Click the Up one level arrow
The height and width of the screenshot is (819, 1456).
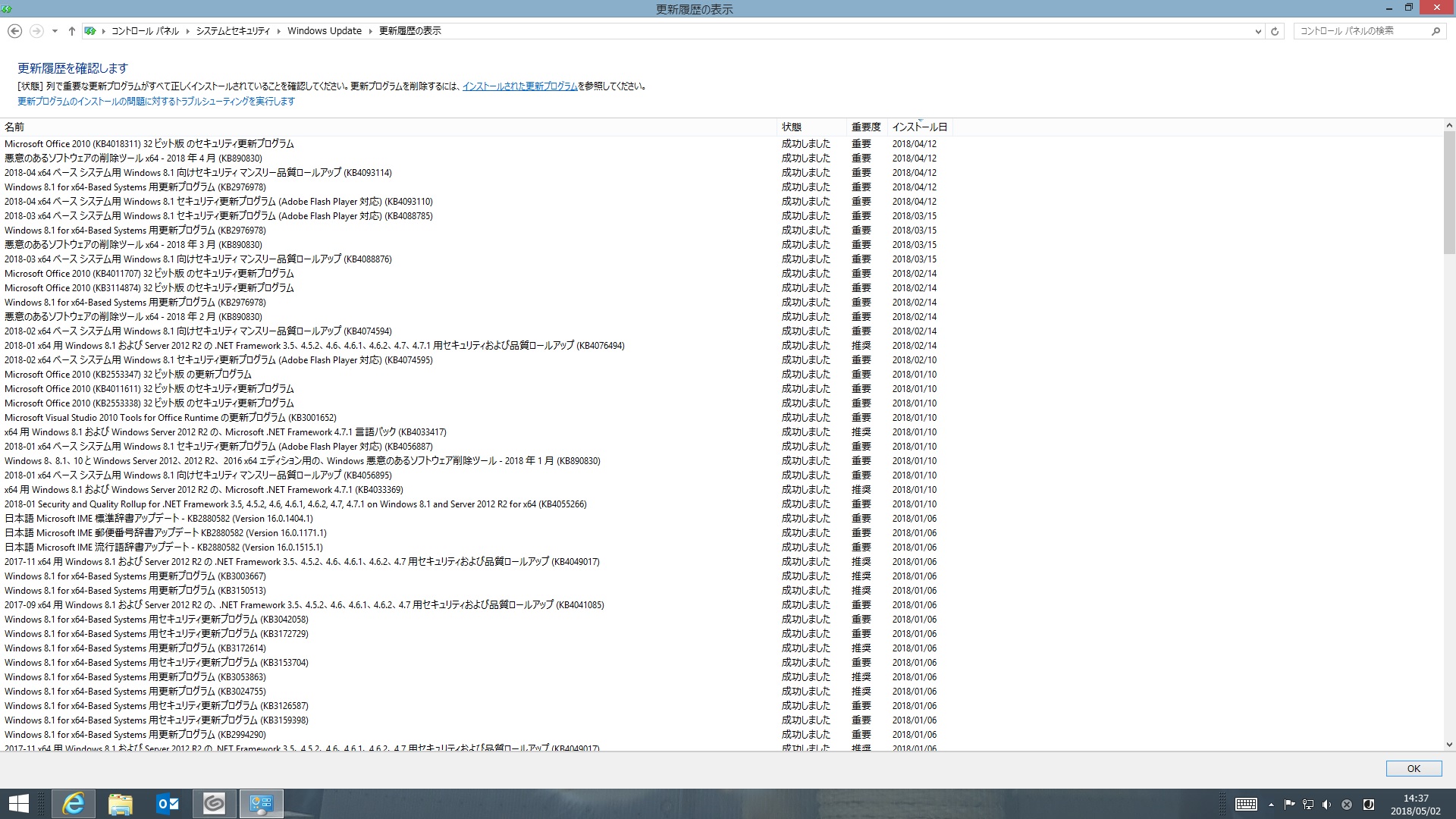(x=72, y=31)
